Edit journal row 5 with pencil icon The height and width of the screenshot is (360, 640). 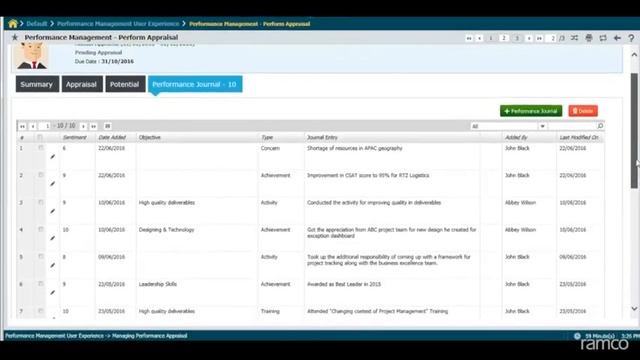(53, 265)
